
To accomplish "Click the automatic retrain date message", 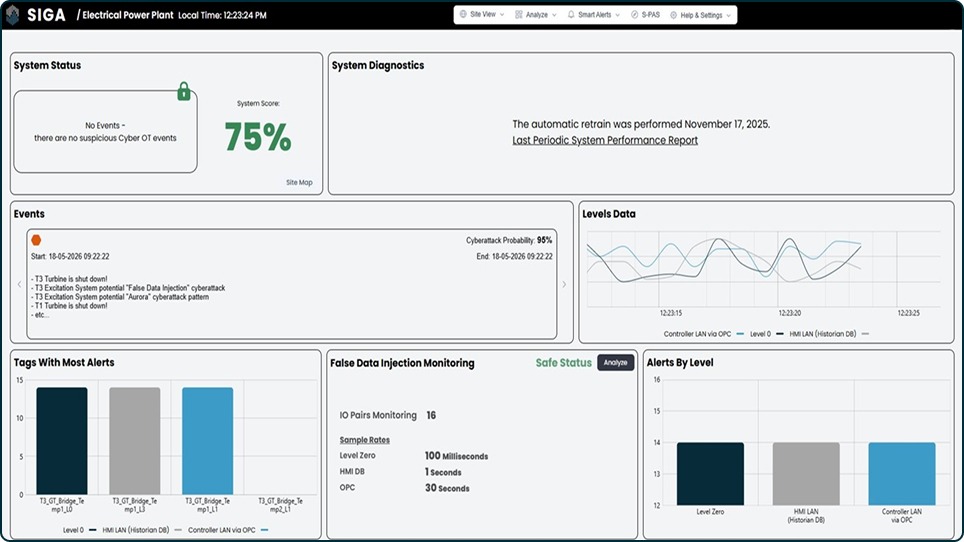I will (x=641, y=124).
